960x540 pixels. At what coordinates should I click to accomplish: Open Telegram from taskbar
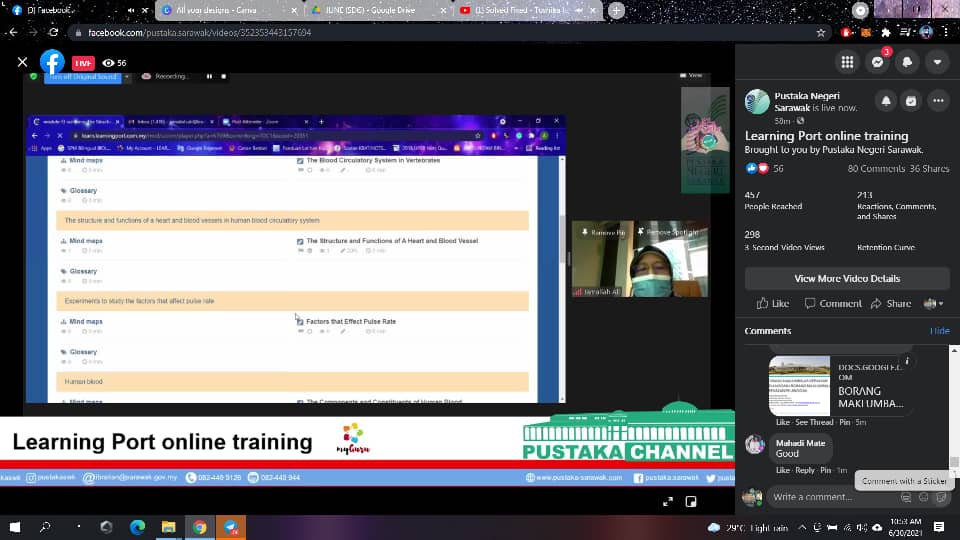231,527
